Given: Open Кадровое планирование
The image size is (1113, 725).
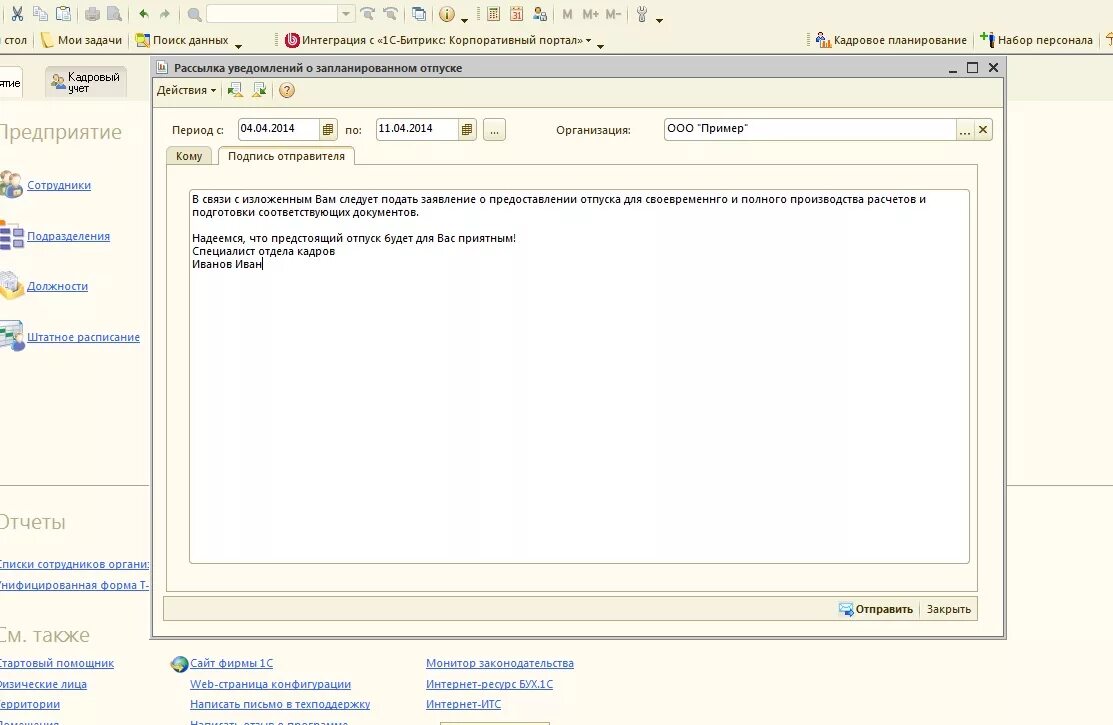Looking at the screenshot, I should tap(892, 40).
